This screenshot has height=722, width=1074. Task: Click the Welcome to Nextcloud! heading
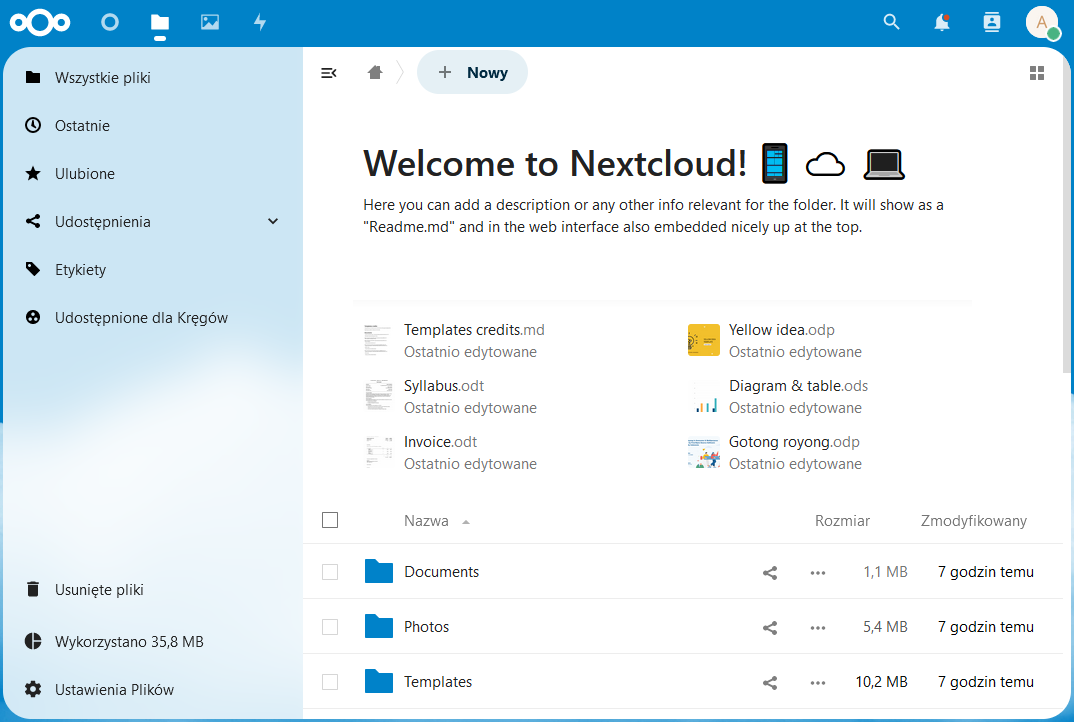click(x=634, y=164)
